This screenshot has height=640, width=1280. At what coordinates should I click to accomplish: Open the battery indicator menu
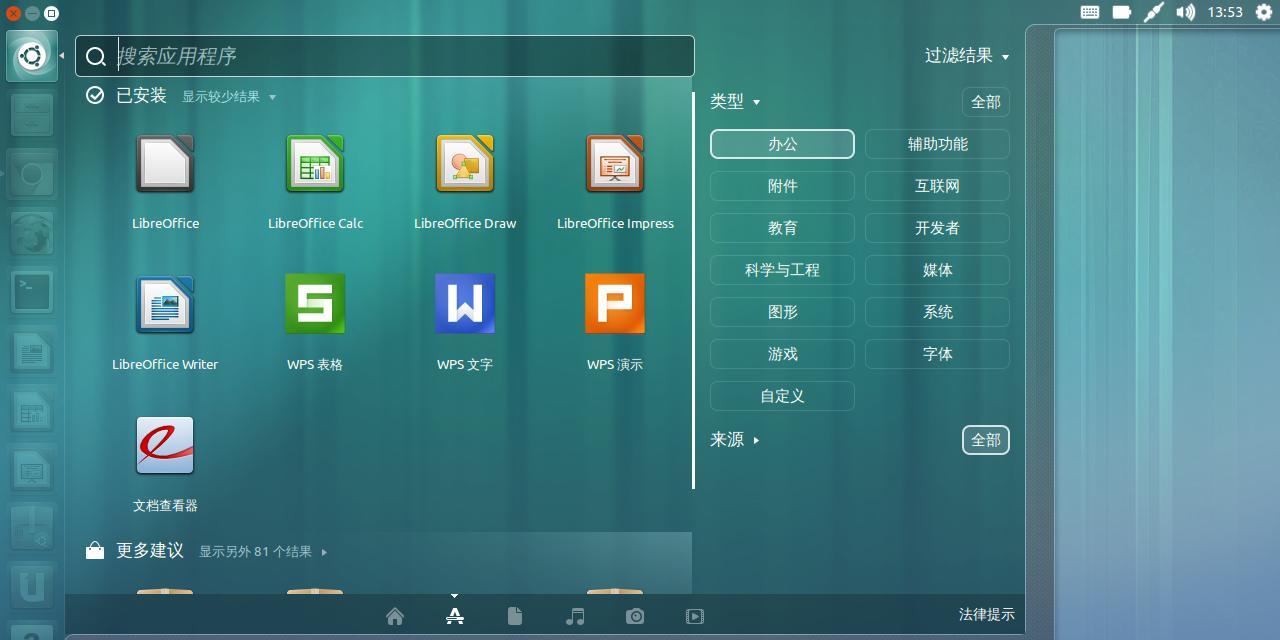pyautogui.click(x=1122, y=12)
